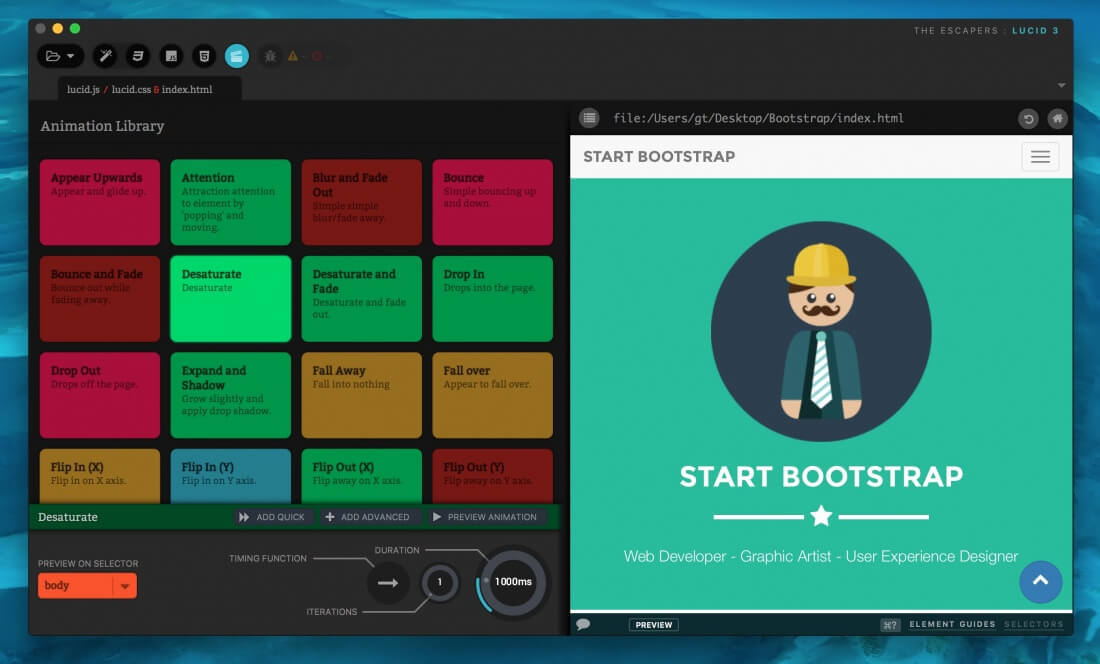
Task: Enable Selectors in the status bar
Action: pyautogui.click(x=1034, y=624)
